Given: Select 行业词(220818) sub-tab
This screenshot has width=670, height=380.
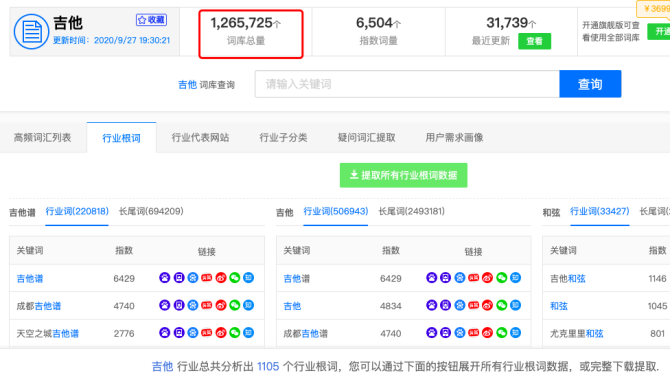Looking at the screenshot, I should tap(77, 211).
